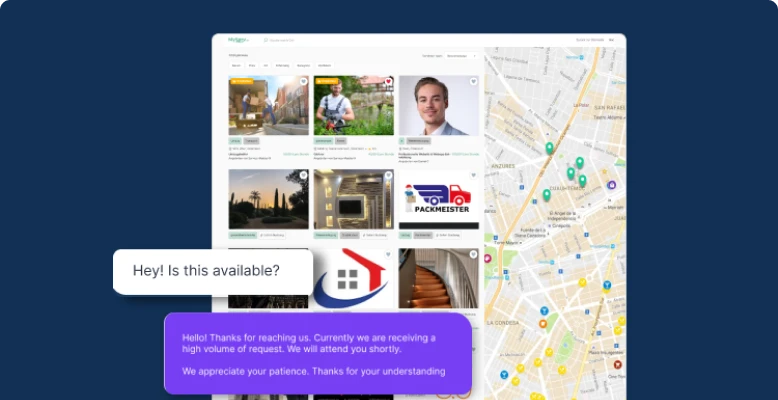Select the second filter chip in filter row
The width and height of the screenshot is (778, 400).
pos(252,66)
